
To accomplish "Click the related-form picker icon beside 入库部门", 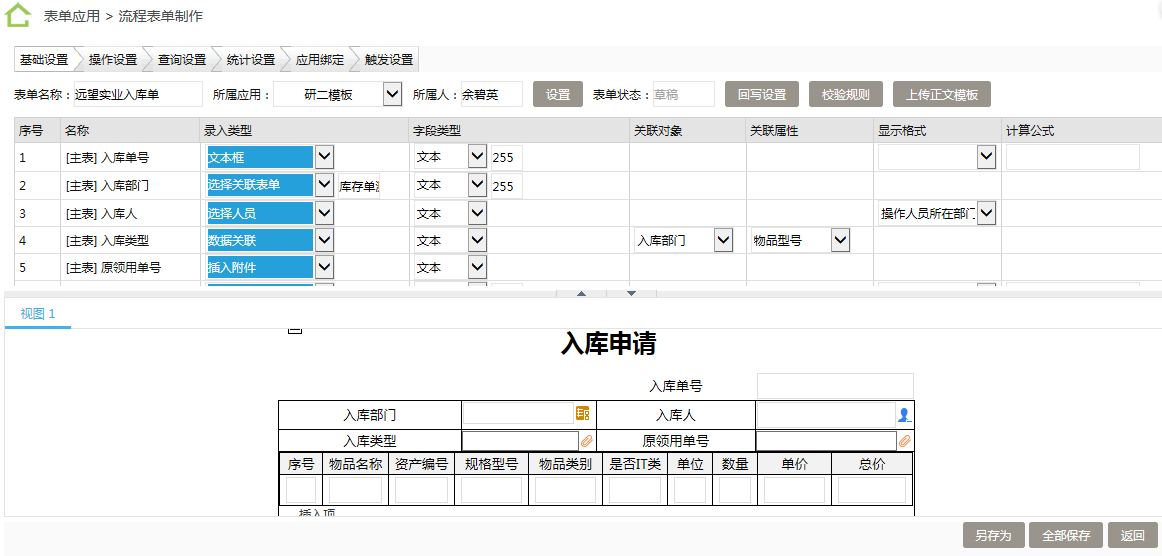I will point(582,413).
